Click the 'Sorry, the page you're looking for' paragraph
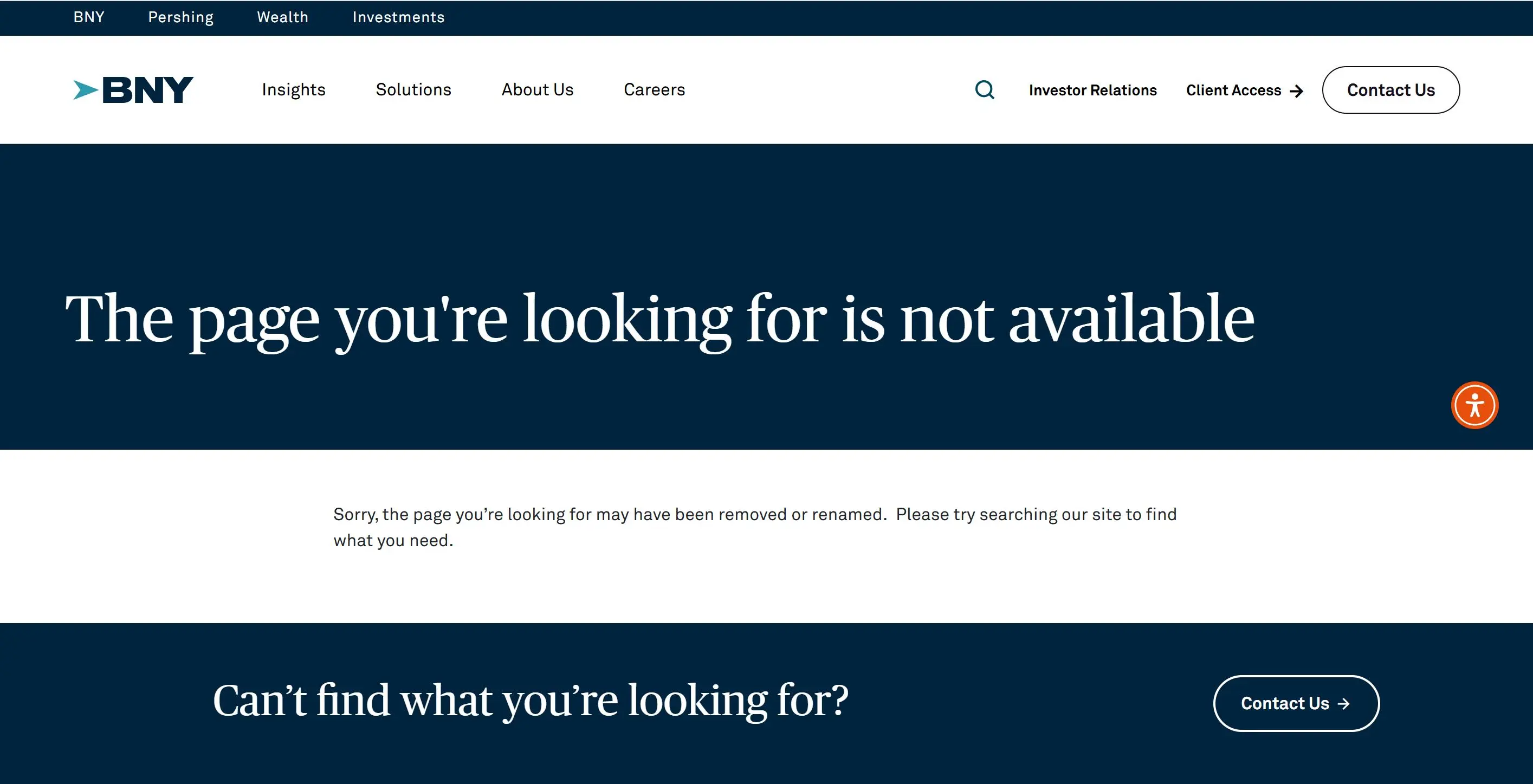The image size is (1533, 784). point(755,527)
